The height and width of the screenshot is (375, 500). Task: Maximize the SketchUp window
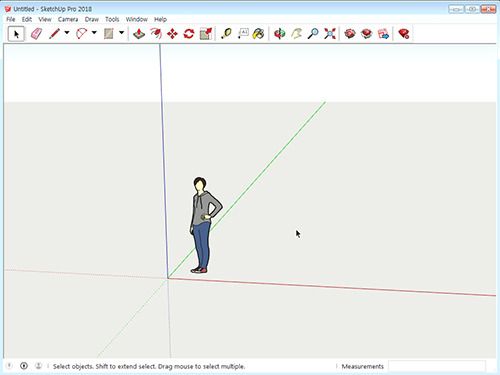tap(472, 9)
